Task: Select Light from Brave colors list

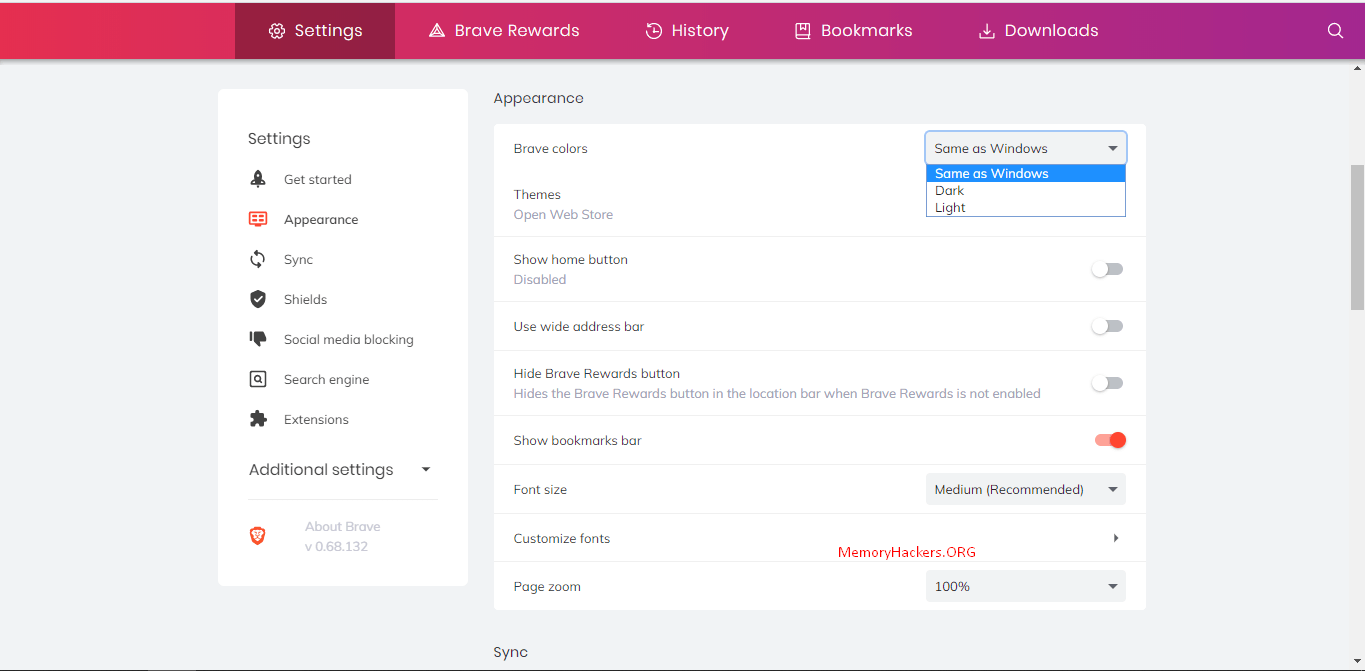Action: pos(1026,208)
